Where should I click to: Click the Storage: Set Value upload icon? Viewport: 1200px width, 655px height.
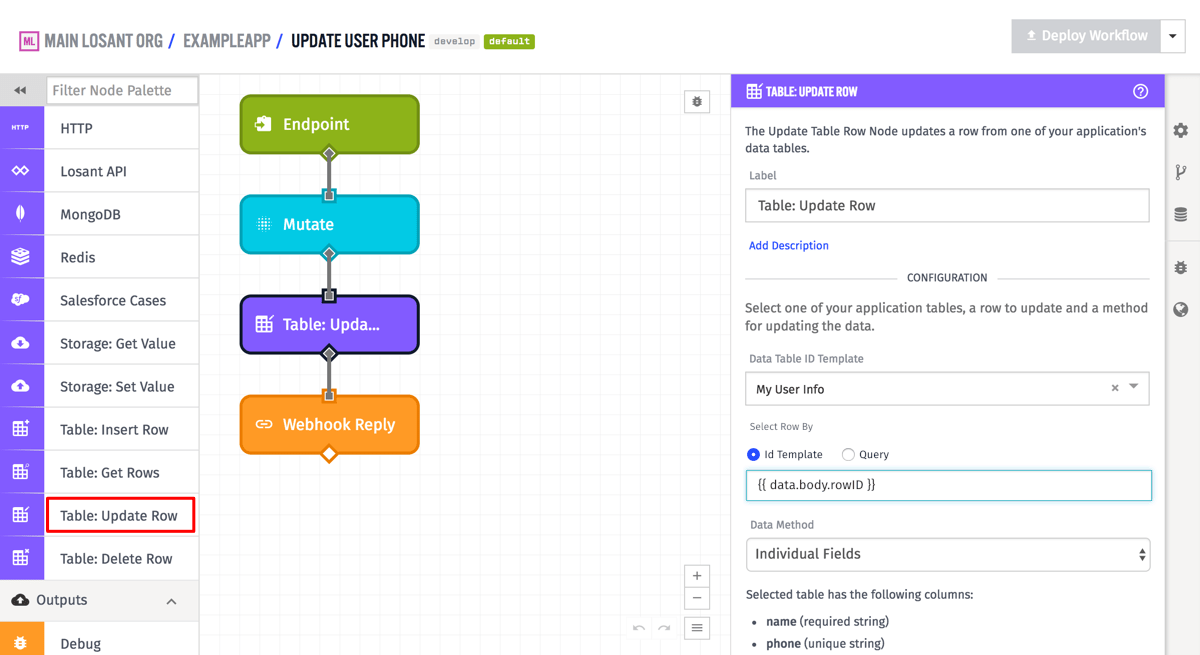point(21,386)
